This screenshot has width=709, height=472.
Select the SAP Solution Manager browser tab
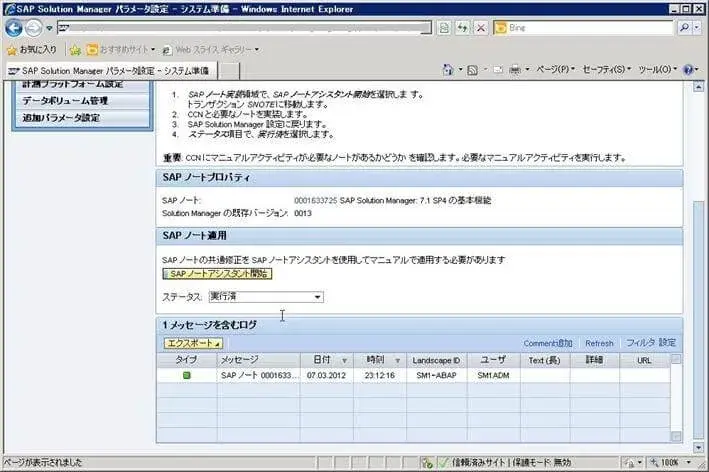click(111, 71)
